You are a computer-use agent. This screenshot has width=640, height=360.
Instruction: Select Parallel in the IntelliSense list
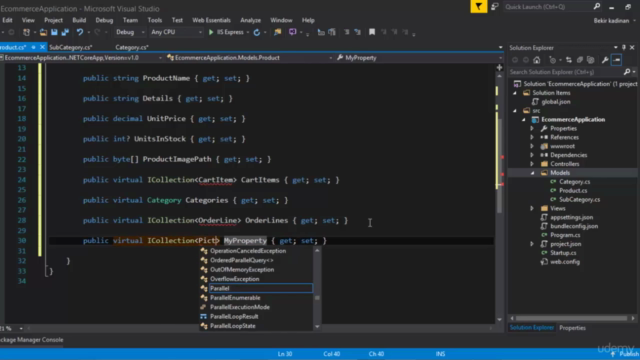pyautogui.click(x=260, y=288)
